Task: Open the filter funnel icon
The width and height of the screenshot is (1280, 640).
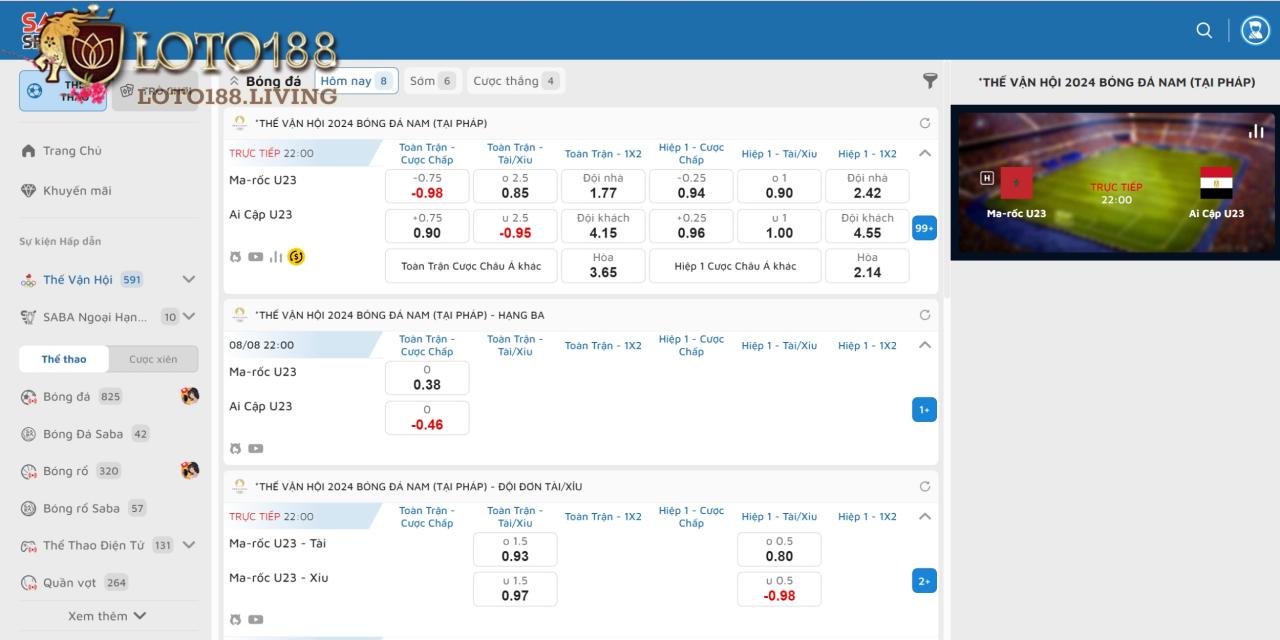Action: click(929, 81)
